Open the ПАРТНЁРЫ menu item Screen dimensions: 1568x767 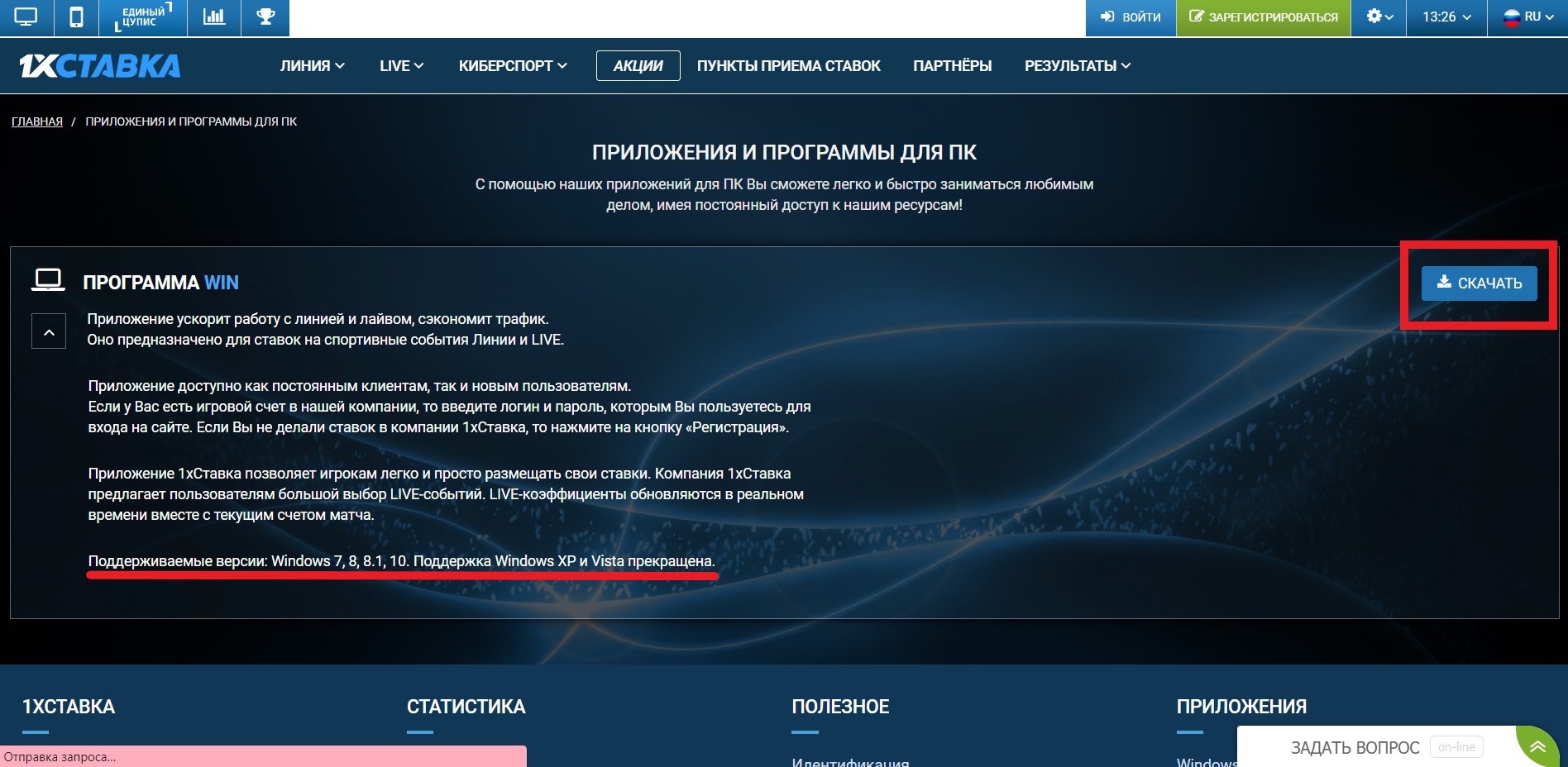(953, 66)
